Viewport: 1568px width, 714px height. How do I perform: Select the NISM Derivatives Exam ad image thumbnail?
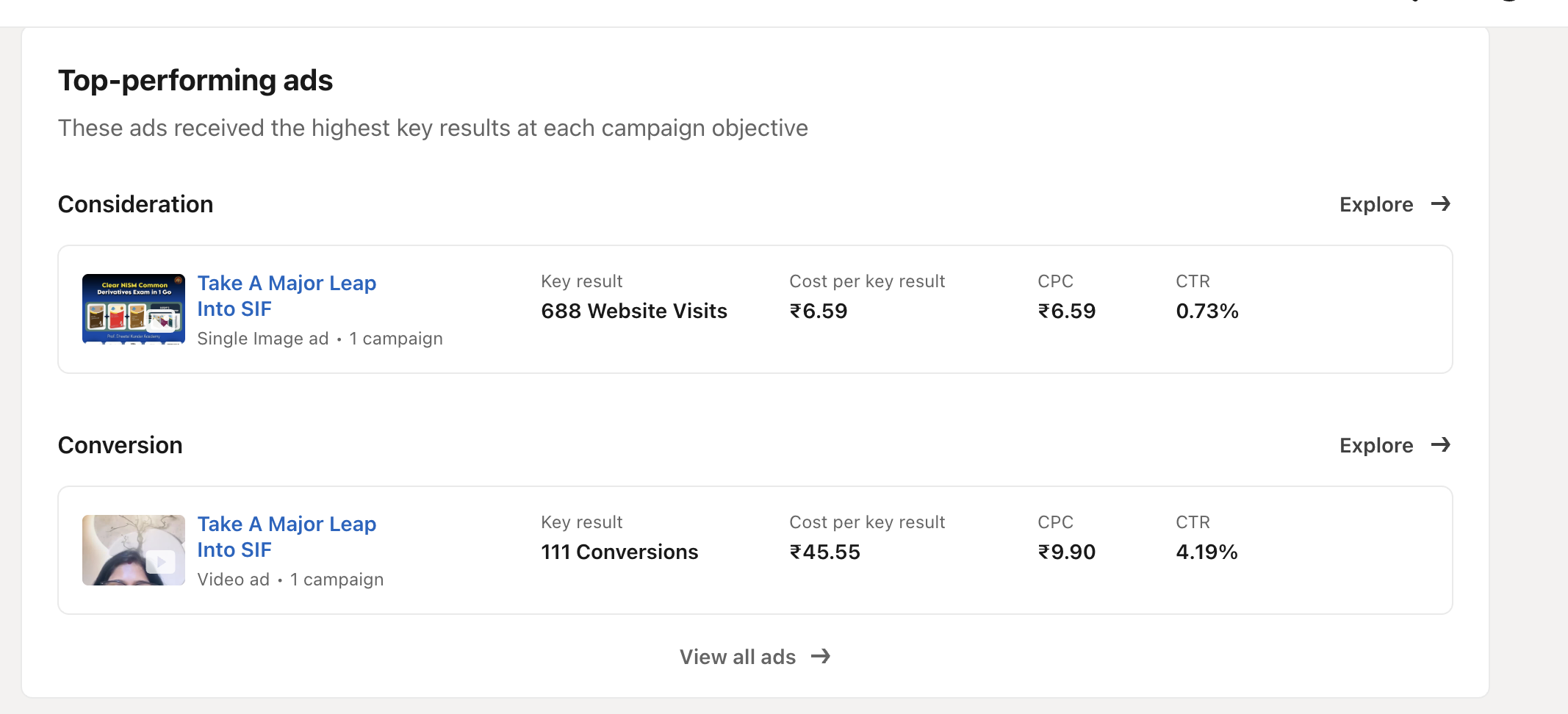(x=134, y=309)
